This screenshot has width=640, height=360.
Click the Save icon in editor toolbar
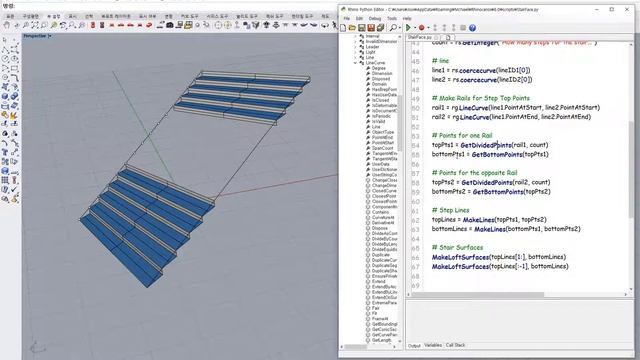click(362, 28)
